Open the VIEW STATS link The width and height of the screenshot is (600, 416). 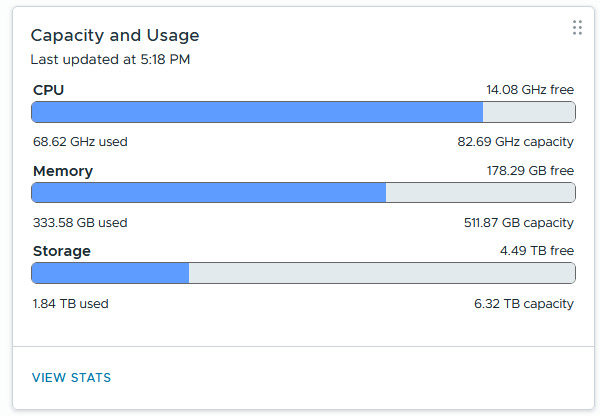(x=71, y=378)
